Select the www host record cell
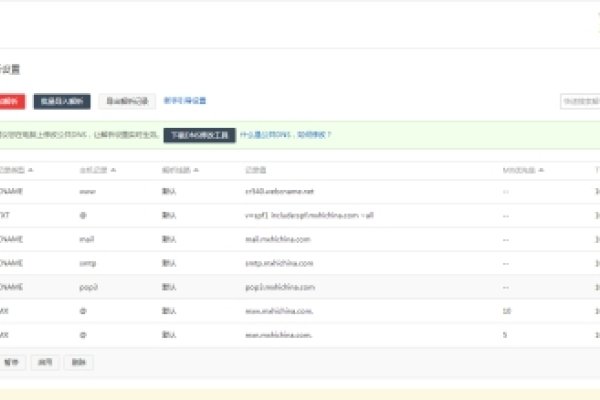Screen dimensions: 600x400 coord(88,191)
